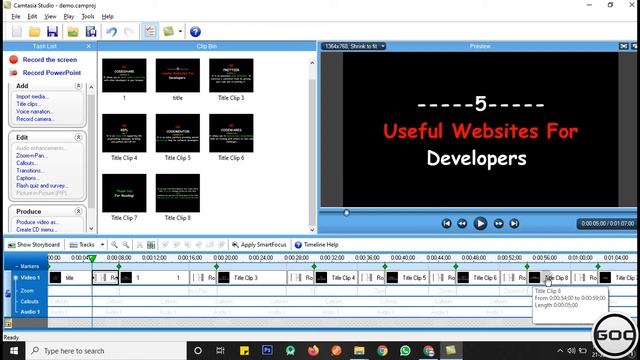Click the red Record the screen icon
The width and height of the screenshot is (640, 360).
pos(13,60)
